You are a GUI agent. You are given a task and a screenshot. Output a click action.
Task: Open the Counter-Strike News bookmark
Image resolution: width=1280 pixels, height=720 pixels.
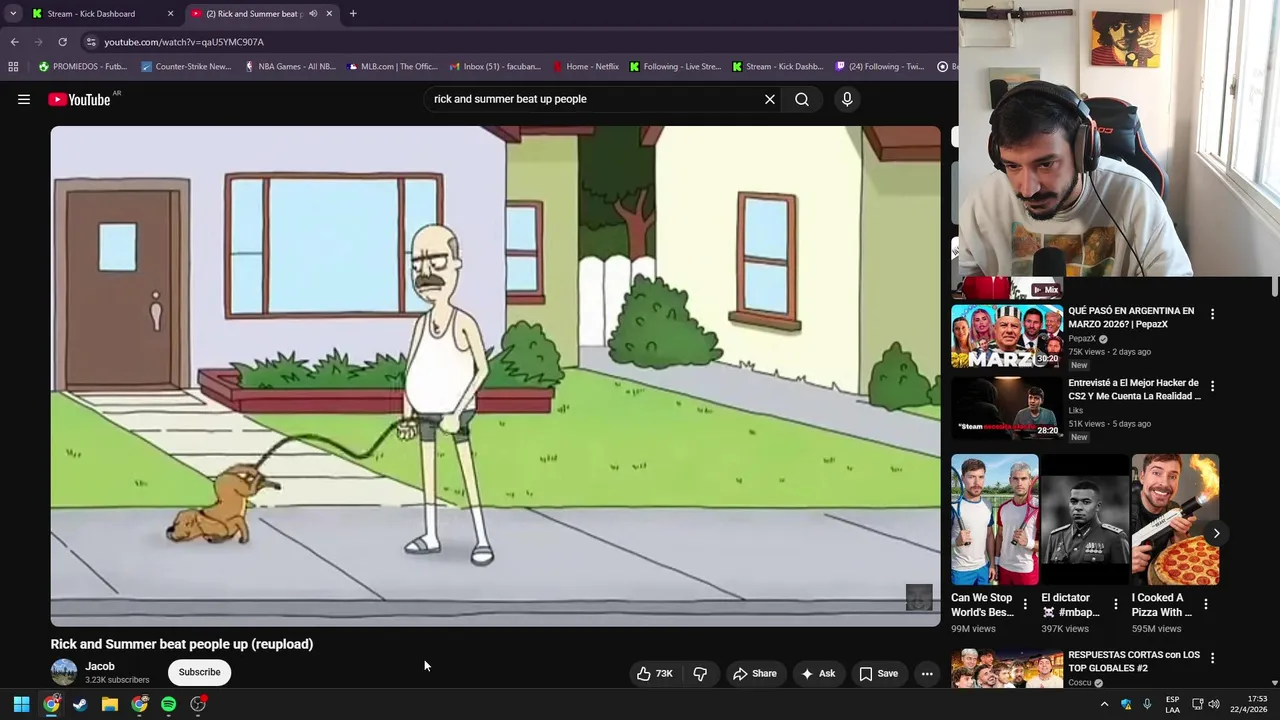pyautogui.click(x=187, y=67)
